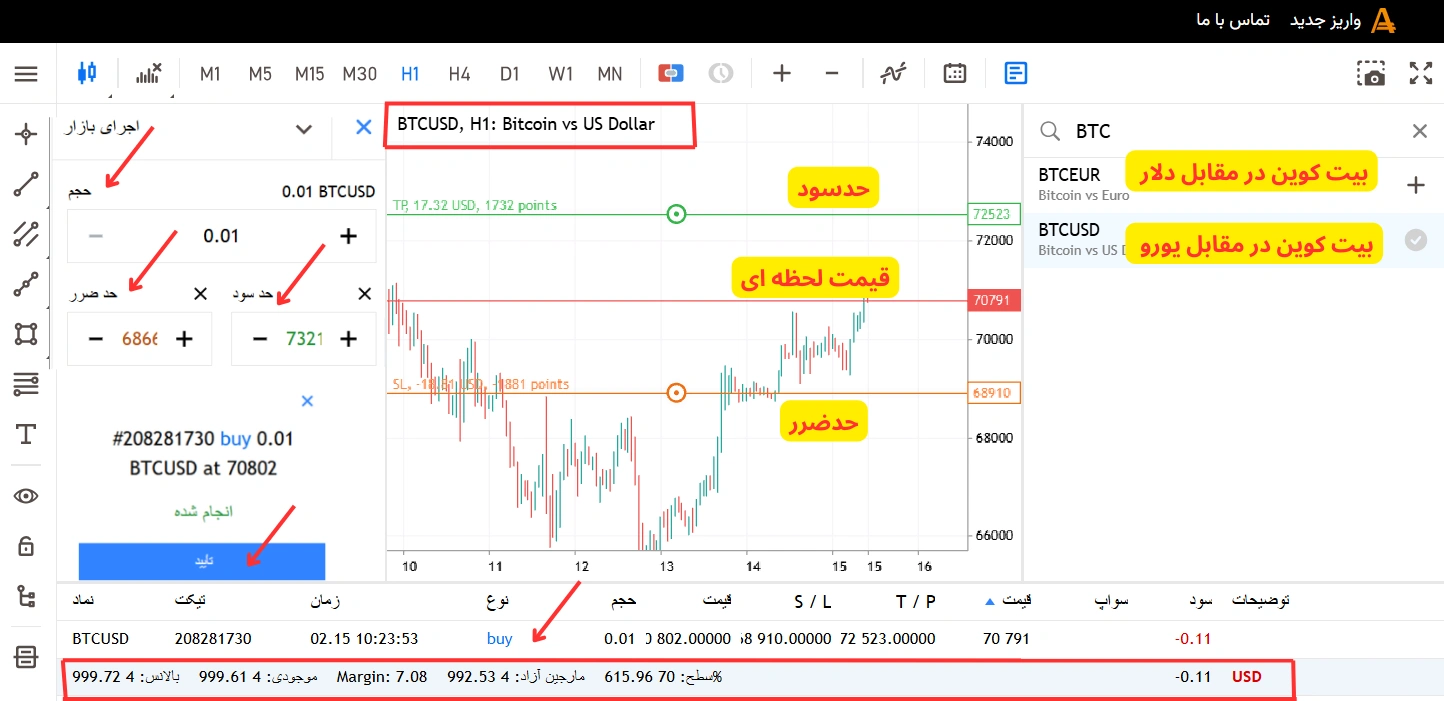Select the Fibonacci levels tool

(x=26, y=384)
